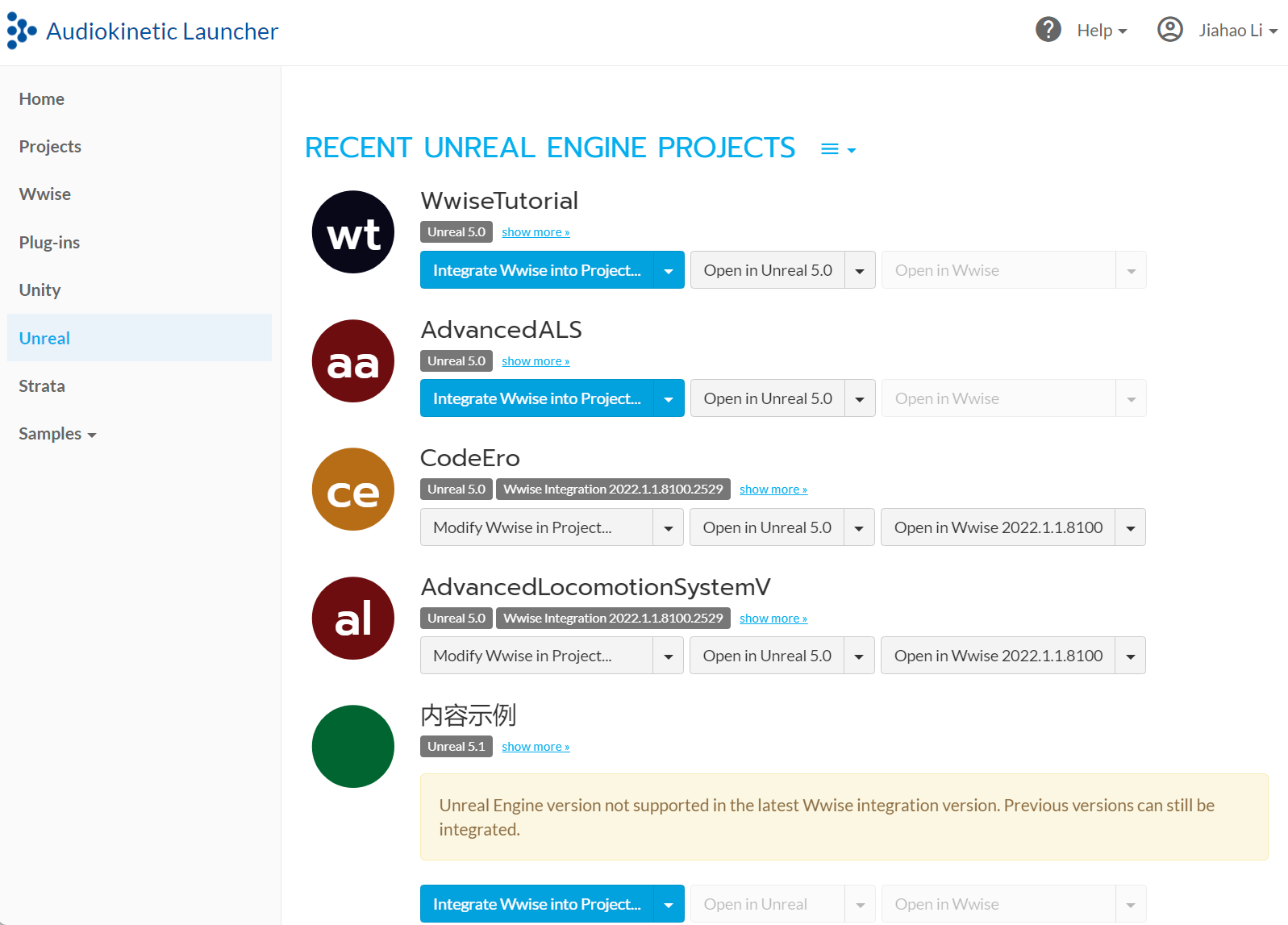Open AdvancedLocomotionSystemV in Wwise 2022.1.1.8100
The height and width of the screenshot is (925, 1288).
point(998,656)
